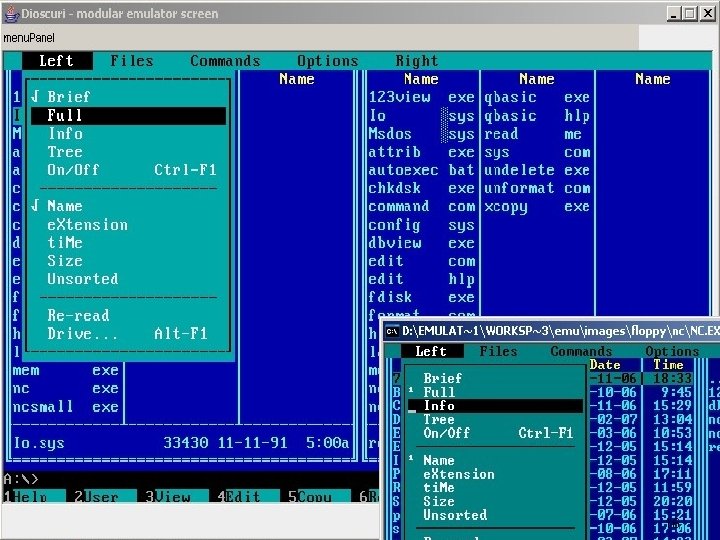The height and width of the screenshot is (540, 720).
Task: Select mem exe in left panel
Action: (x=66, y=370)
